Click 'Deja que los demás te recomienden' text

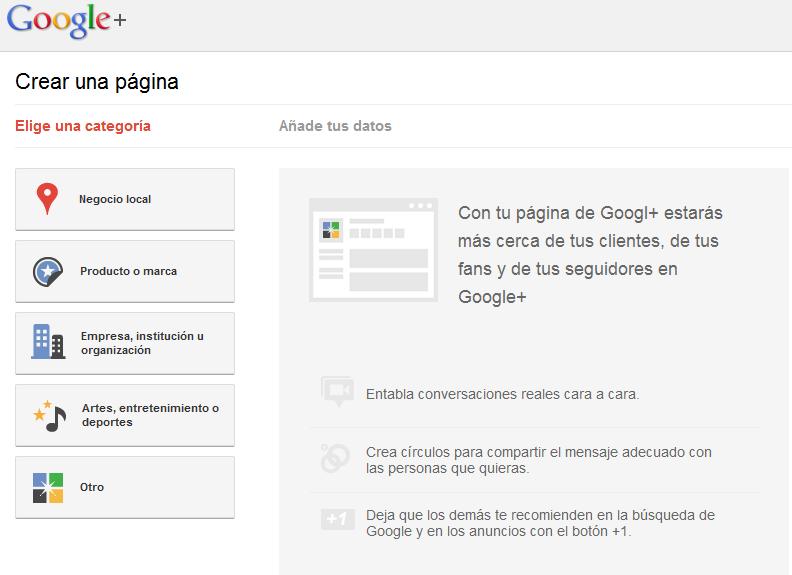540,523
